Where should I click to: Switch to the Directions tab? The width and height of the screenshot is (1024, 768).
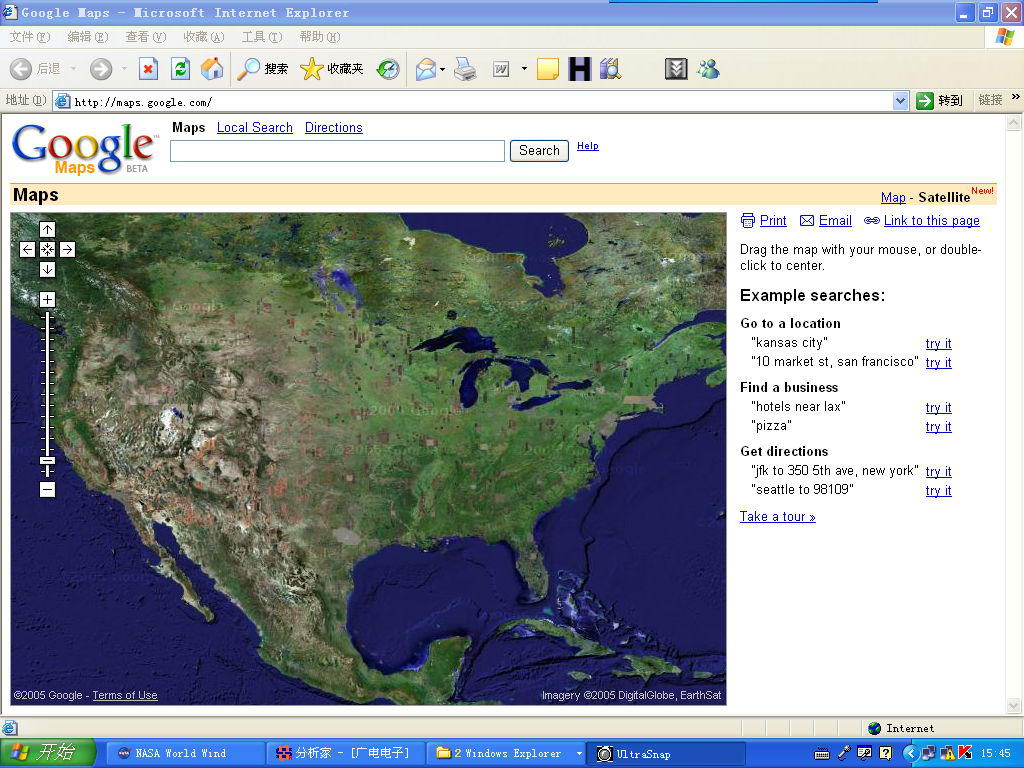pyautogui.click(x=333, y=128)
